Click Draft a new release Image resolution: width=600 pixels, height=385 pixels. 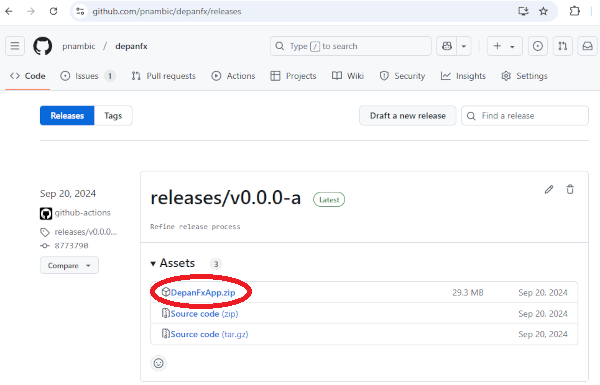[x=408, y=116]
